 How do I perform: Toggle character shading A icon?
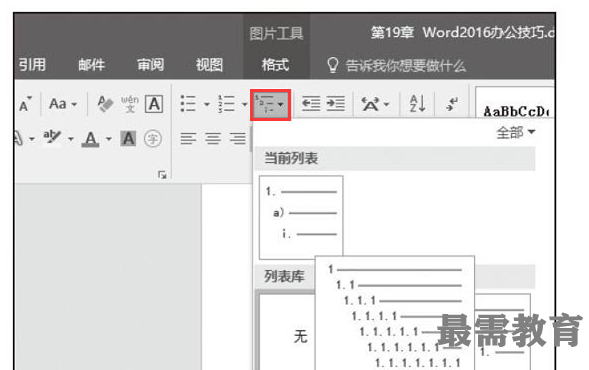point(128,139)
